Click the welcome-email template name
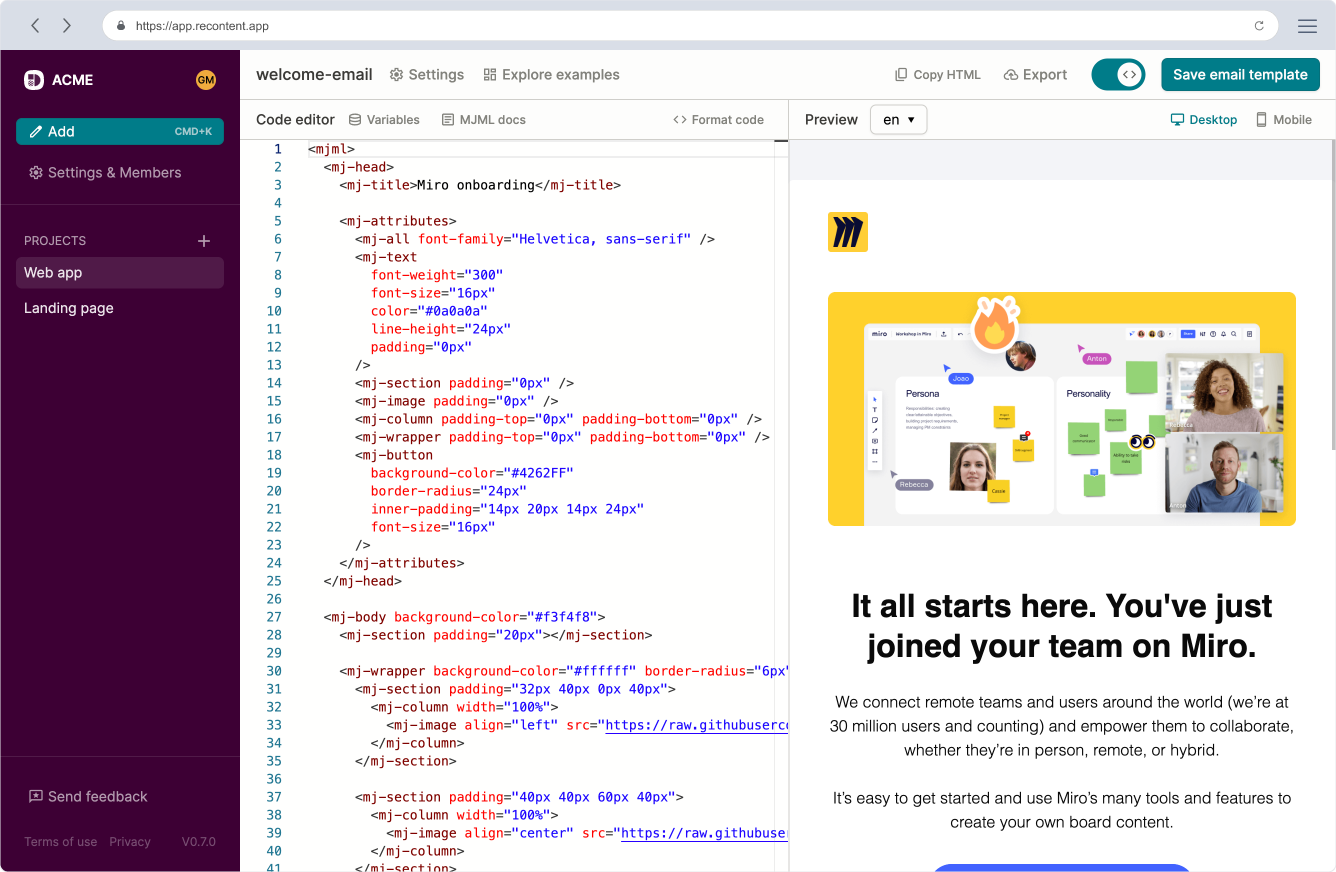 pos(314,75)
